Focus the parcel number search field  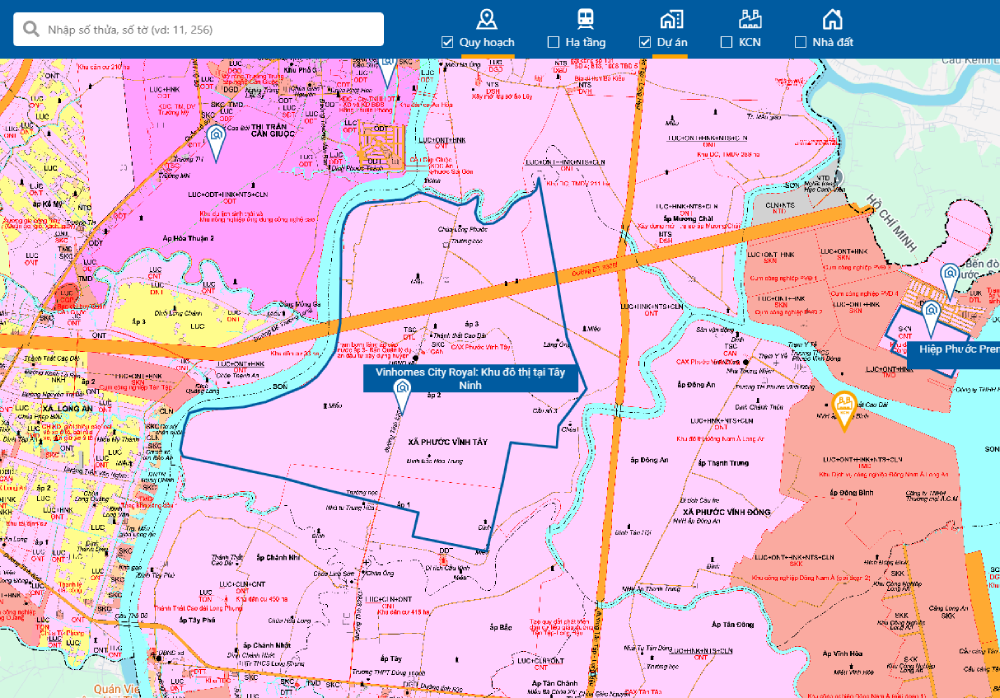point(210,30)
